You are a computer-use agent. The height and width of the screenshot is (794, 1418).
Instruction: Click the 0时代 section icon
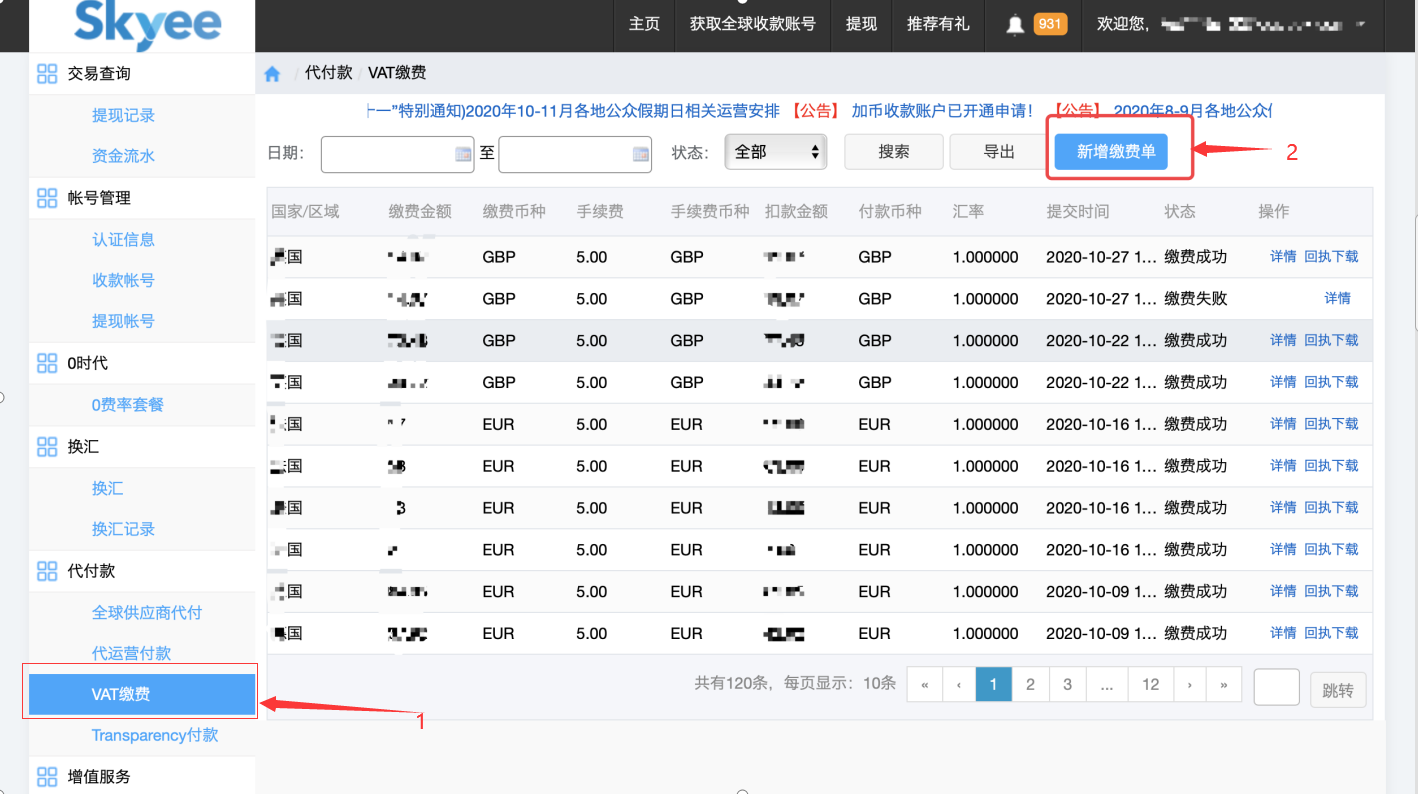click(x=47, y=363)
